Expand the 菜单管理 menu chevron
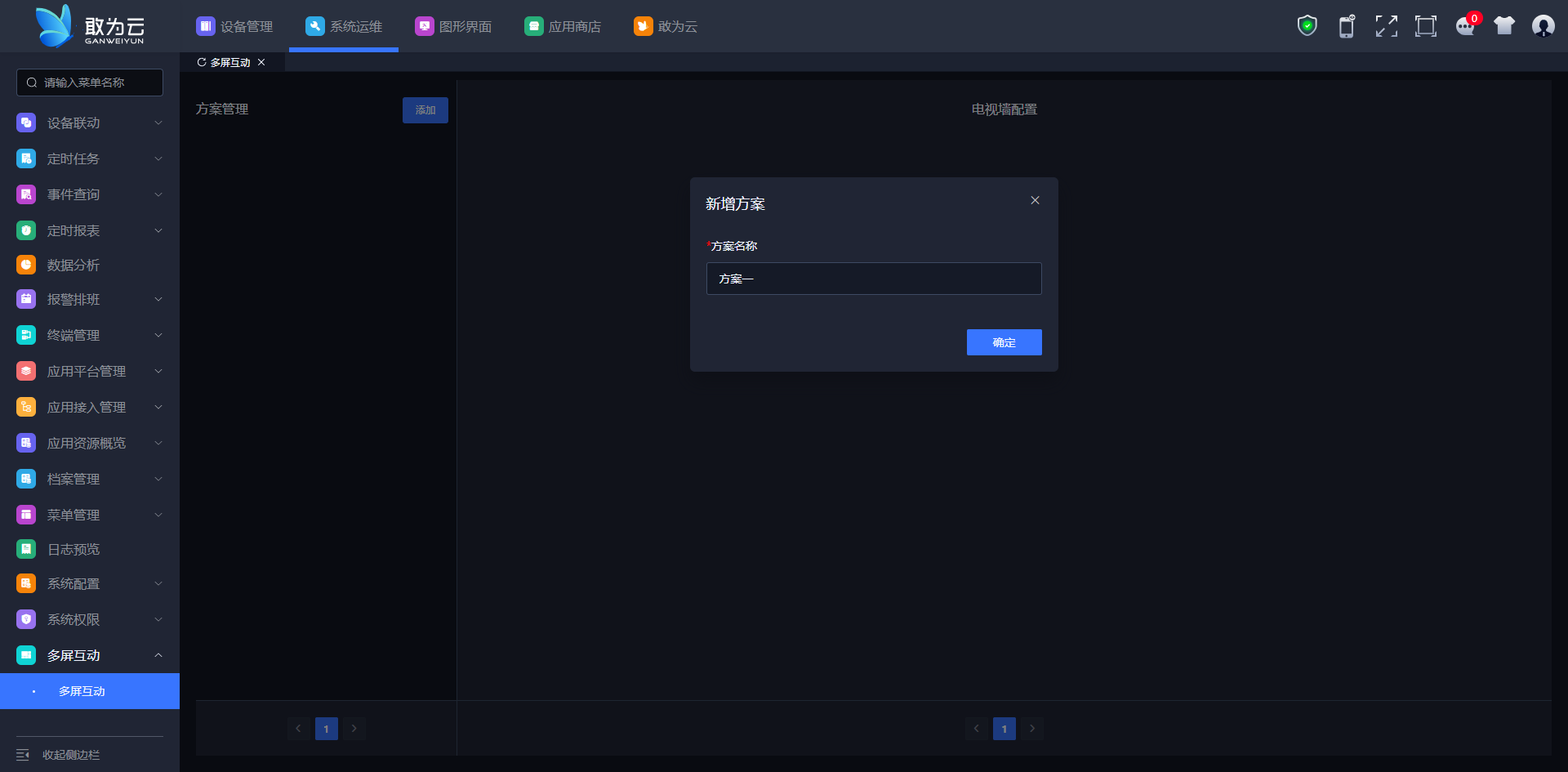The width and height of the screenshot is (1568, 772). (158, 515)
